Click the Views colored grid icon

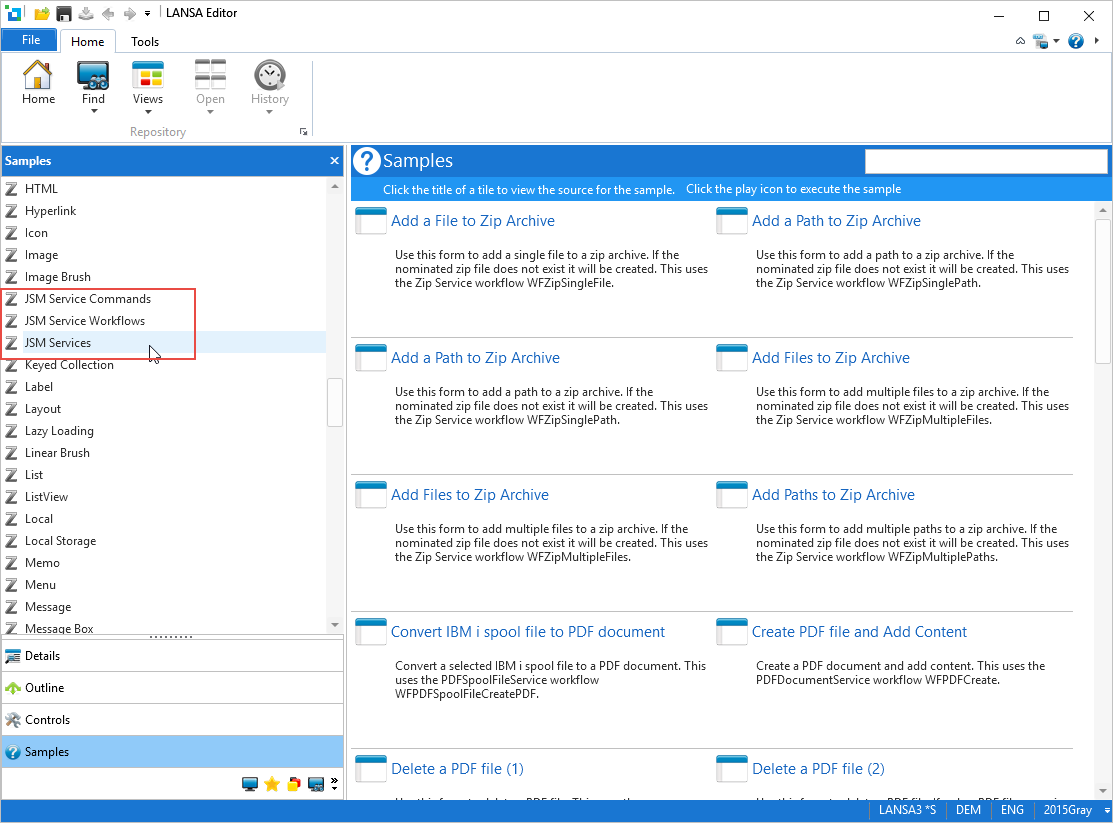pyautogui.click(x=148, y=75)
